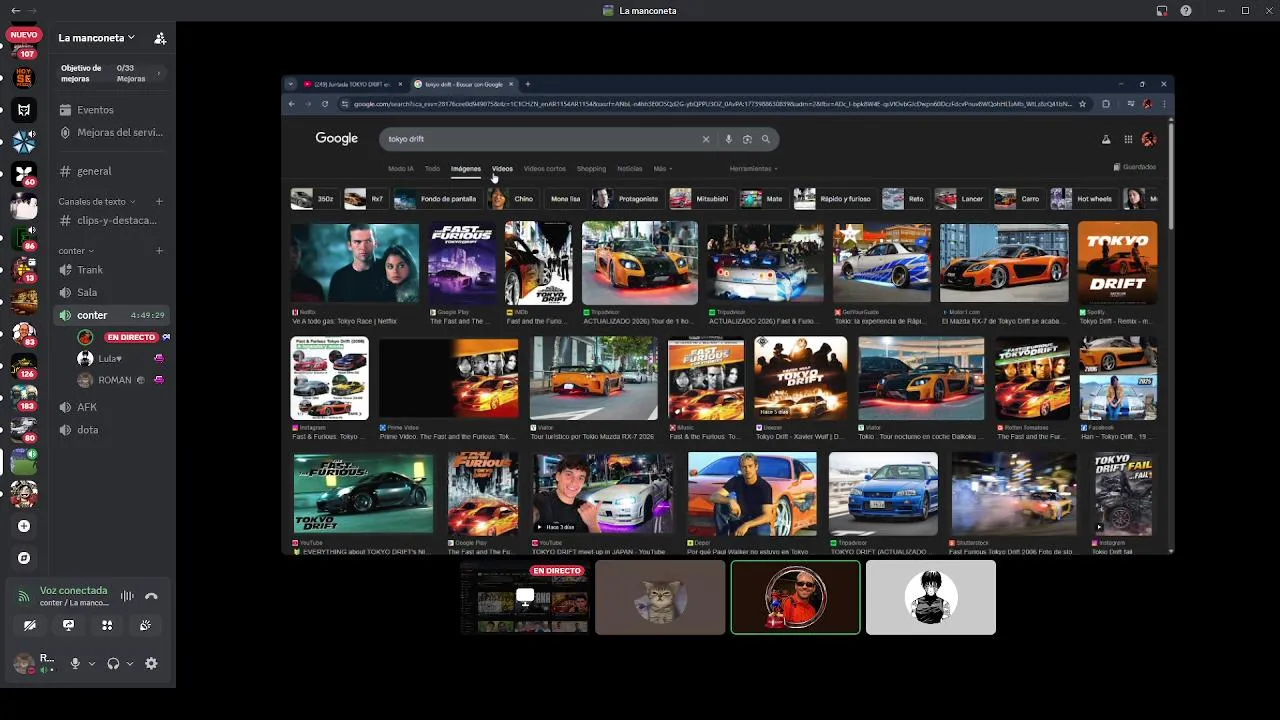Open headphone output options arrow
Viewport: 1280px width, 720px height.
click(x=130, y=663)
